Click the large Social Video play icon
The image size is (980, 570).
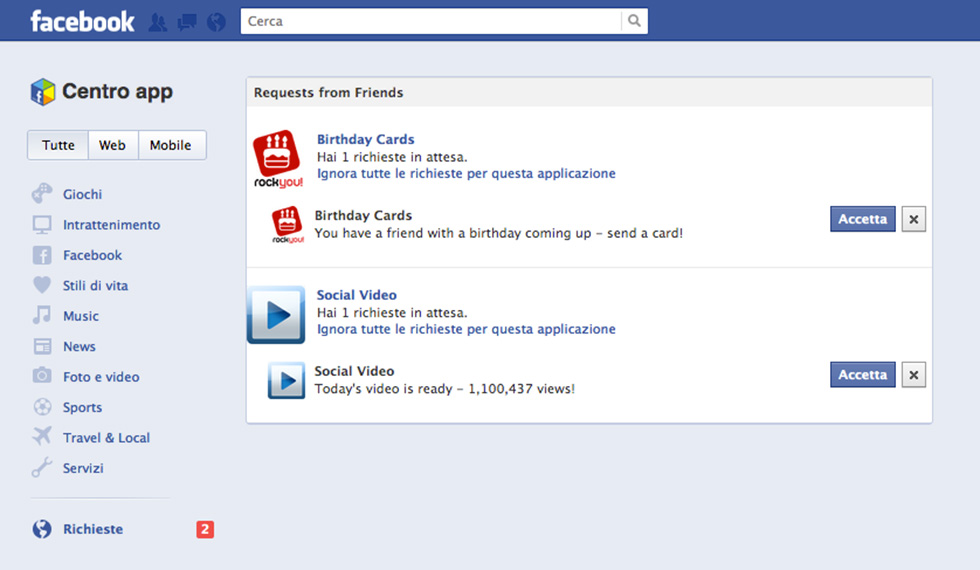[x=276, y=315]
